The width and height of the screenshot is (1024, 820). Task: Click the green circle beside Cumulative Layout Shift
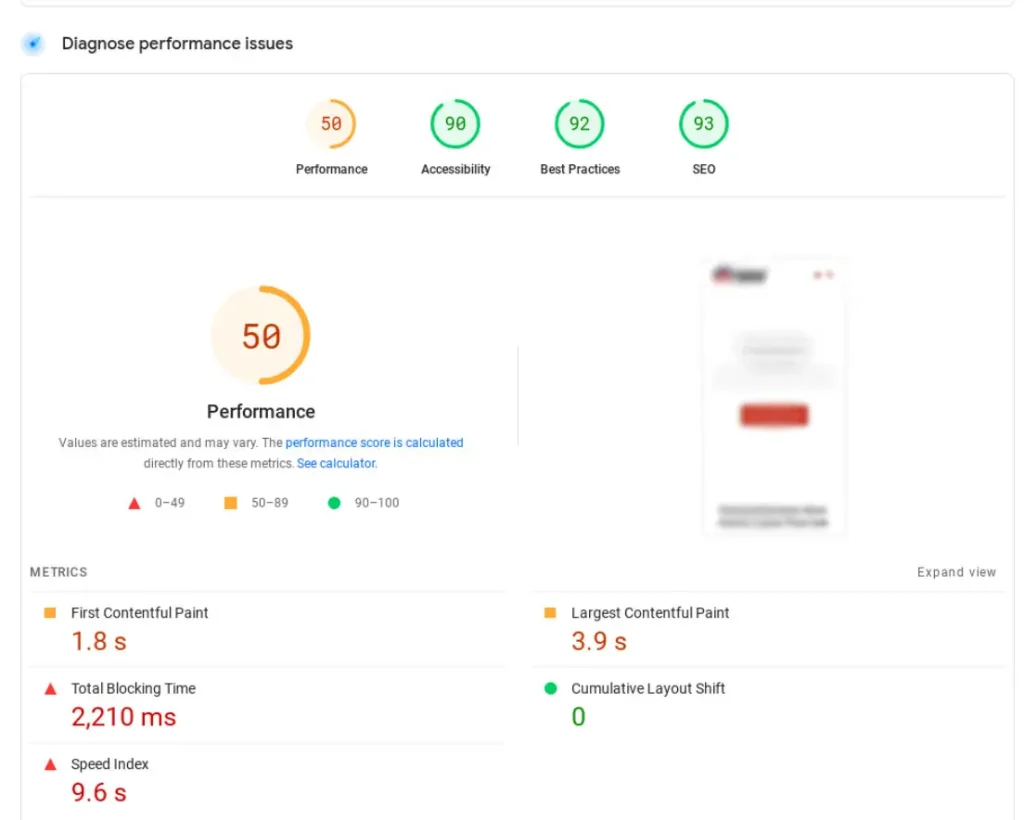point(550,689)
